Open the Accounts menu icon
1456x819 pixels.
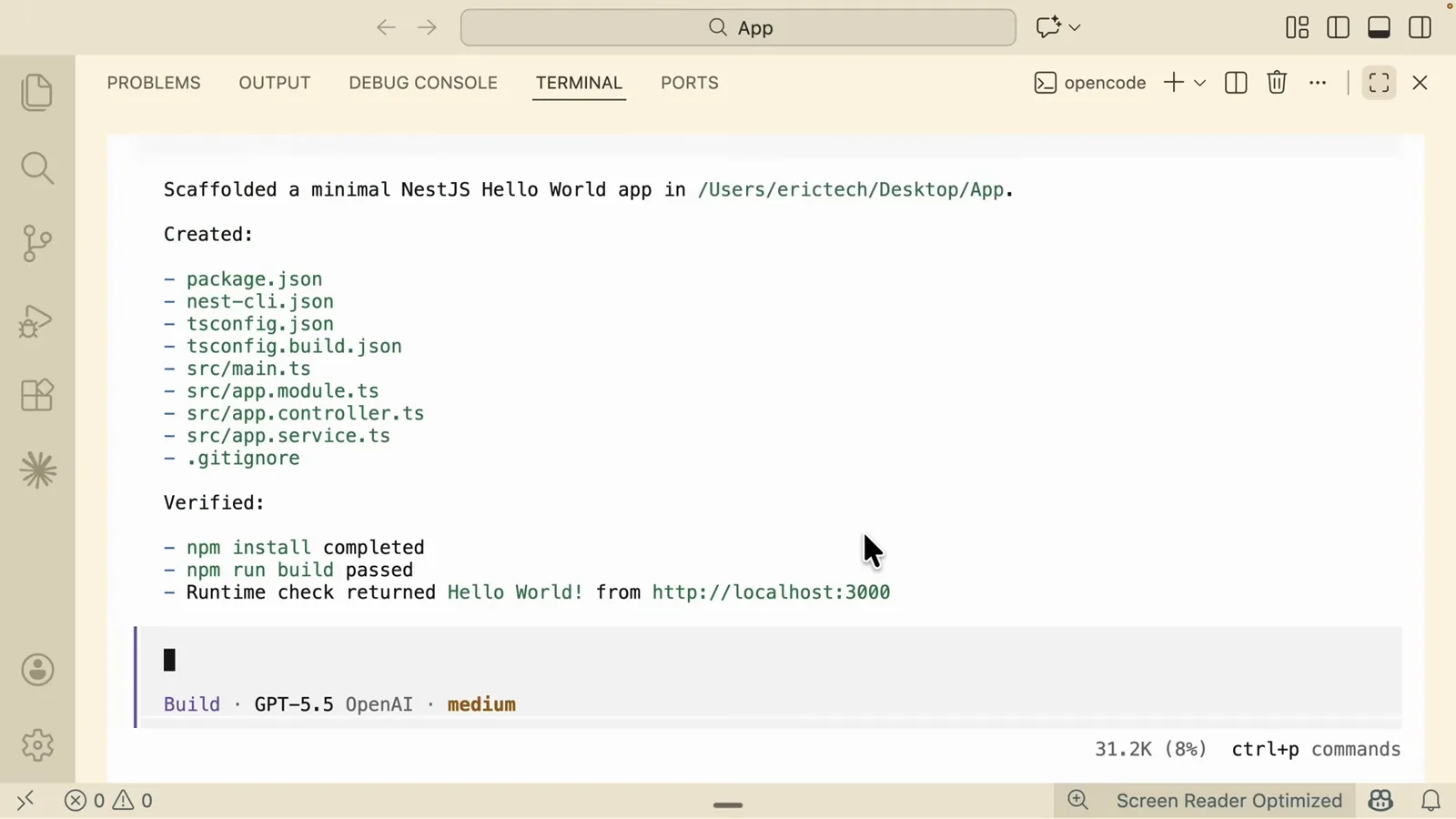click(37, 671)
